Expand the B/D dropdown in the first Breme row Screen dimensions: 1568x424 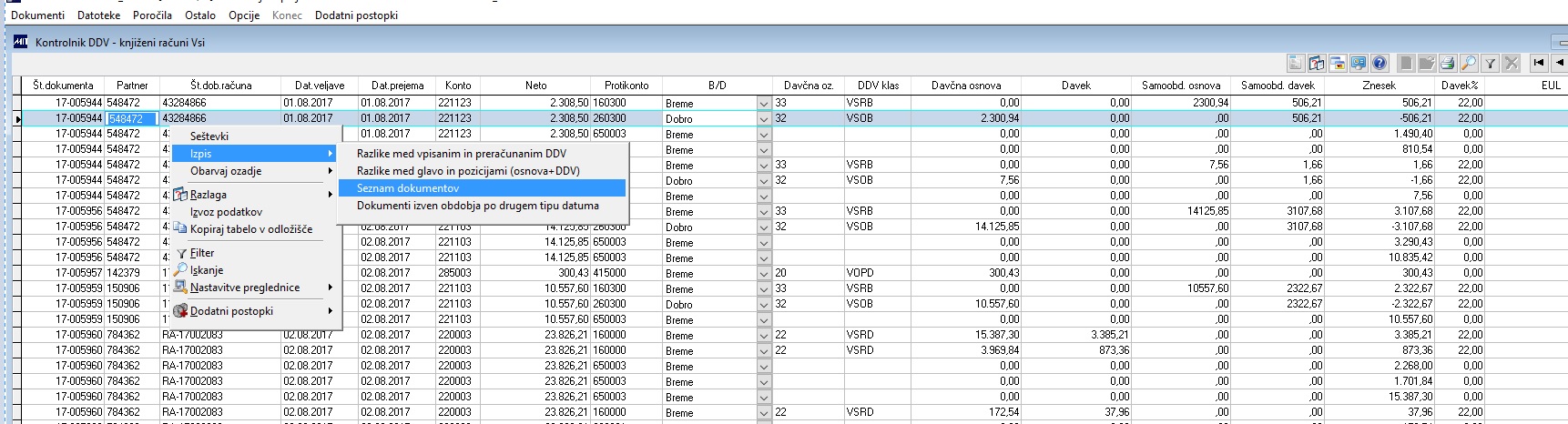(764, 103)
